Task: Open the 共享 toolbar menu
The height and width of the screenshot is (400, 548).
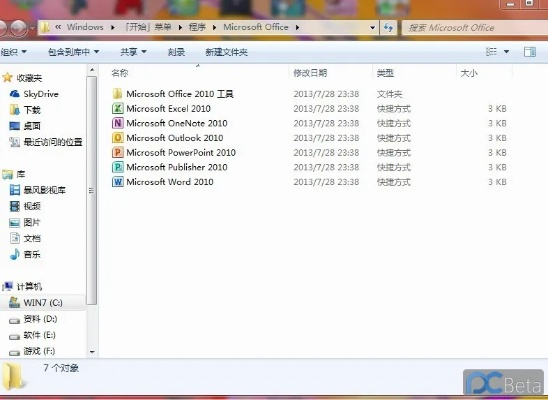Action: (x=133, y=52)
